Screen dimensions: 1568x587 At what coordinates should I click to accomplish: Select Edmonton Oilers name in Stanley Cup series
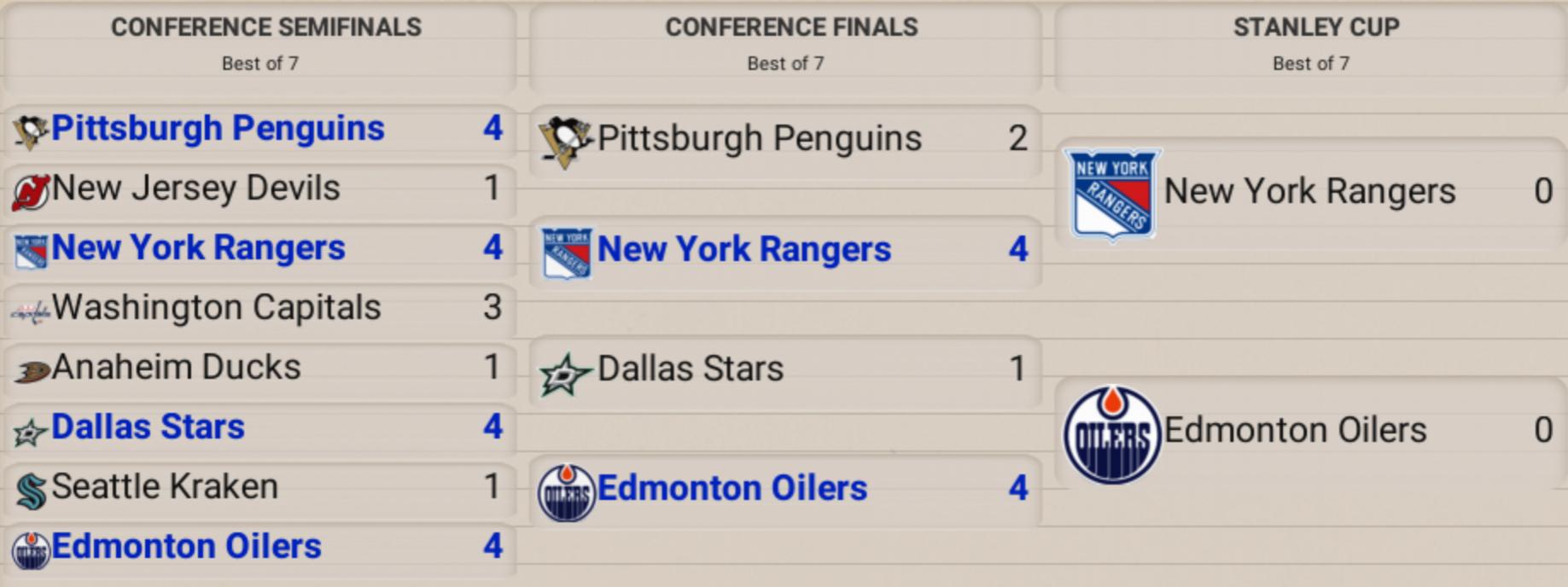(1295, 430)
